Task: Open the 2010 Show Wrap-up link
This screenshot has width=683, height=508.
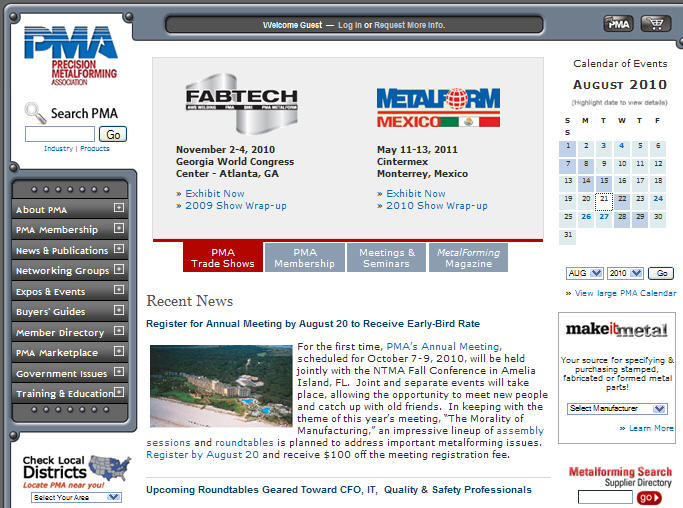Action: coord(436,206)
